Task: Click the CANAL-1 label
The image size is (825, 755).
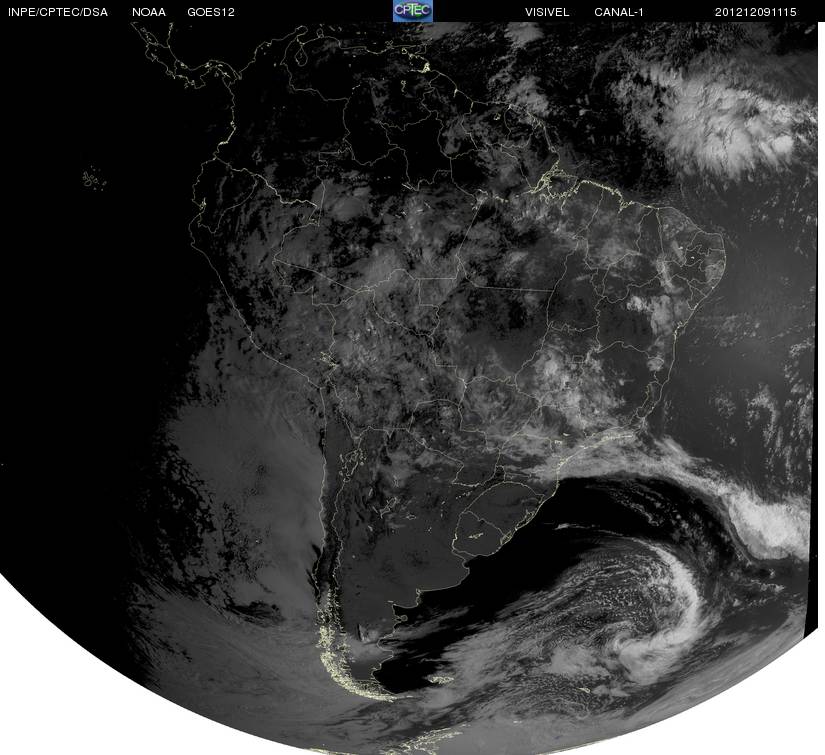Action: 619,12
